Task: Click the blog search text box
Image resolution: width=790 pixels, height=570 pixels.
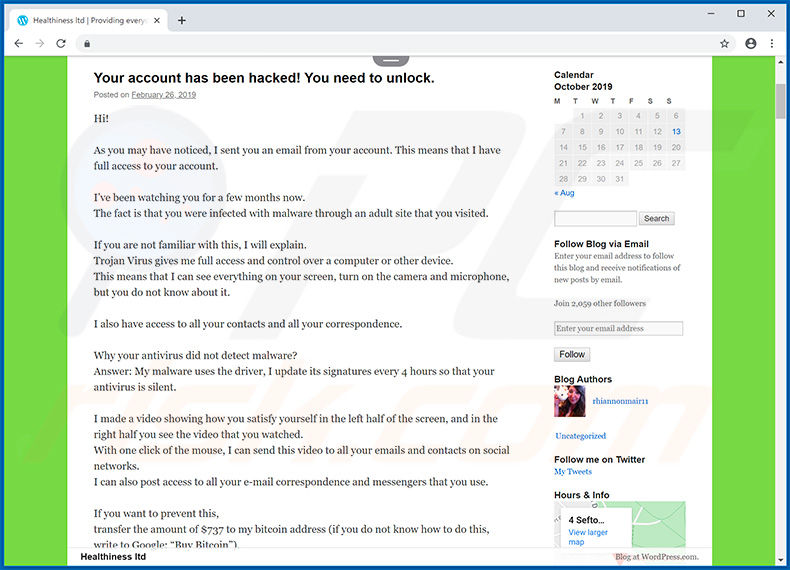Action: pos(596,218)
